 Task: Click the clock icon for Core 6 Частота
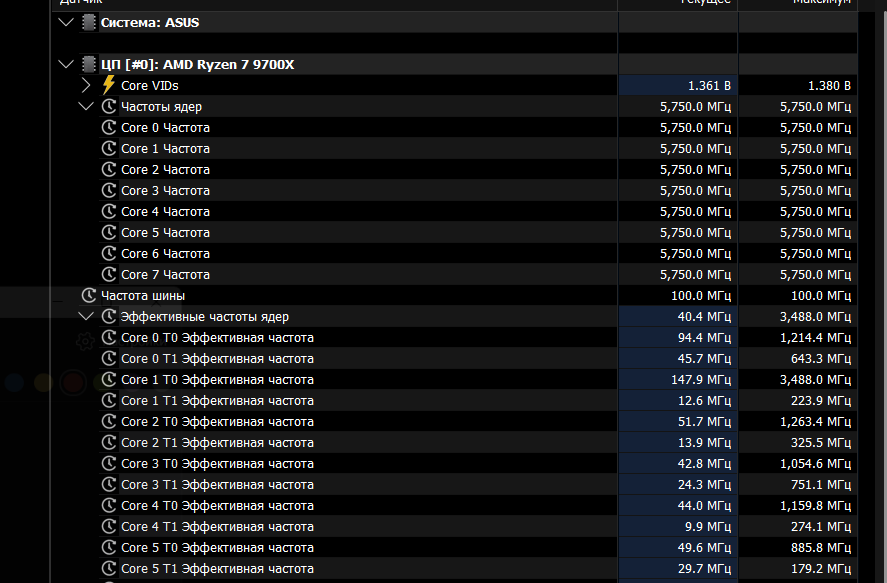pos(109,253)
